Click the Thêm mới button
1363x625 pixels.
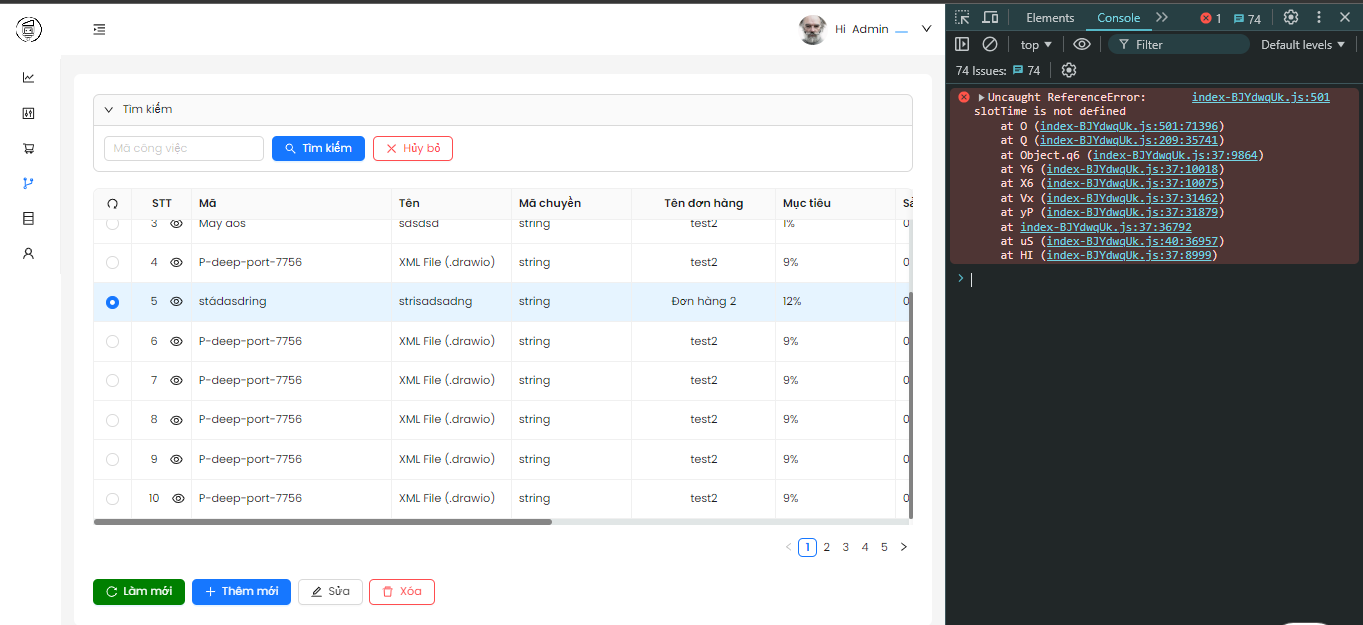pyautogui.click(x=241, y=591)
